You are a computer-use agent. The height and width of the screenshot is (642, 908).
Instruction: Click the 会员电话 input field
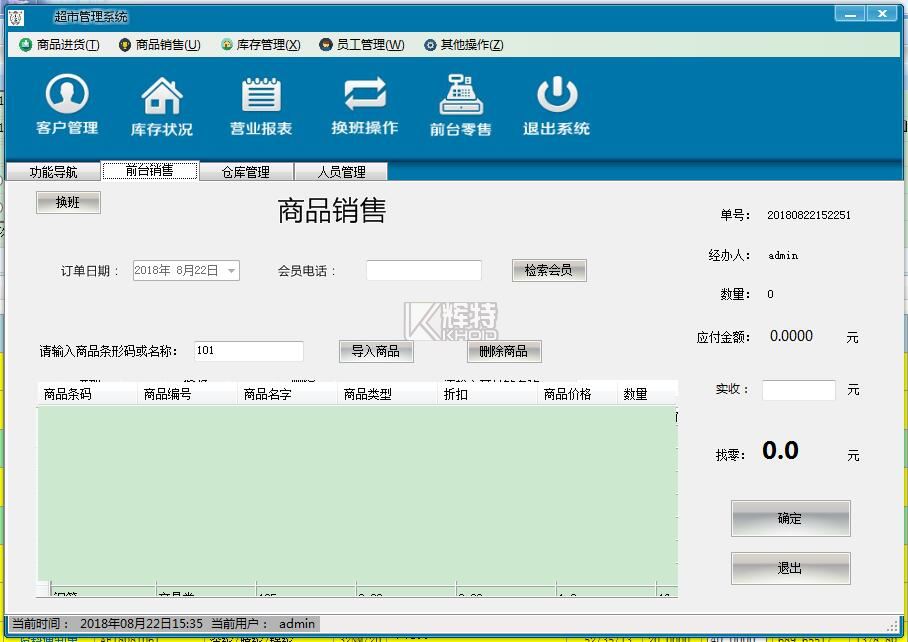click(423, 270)
